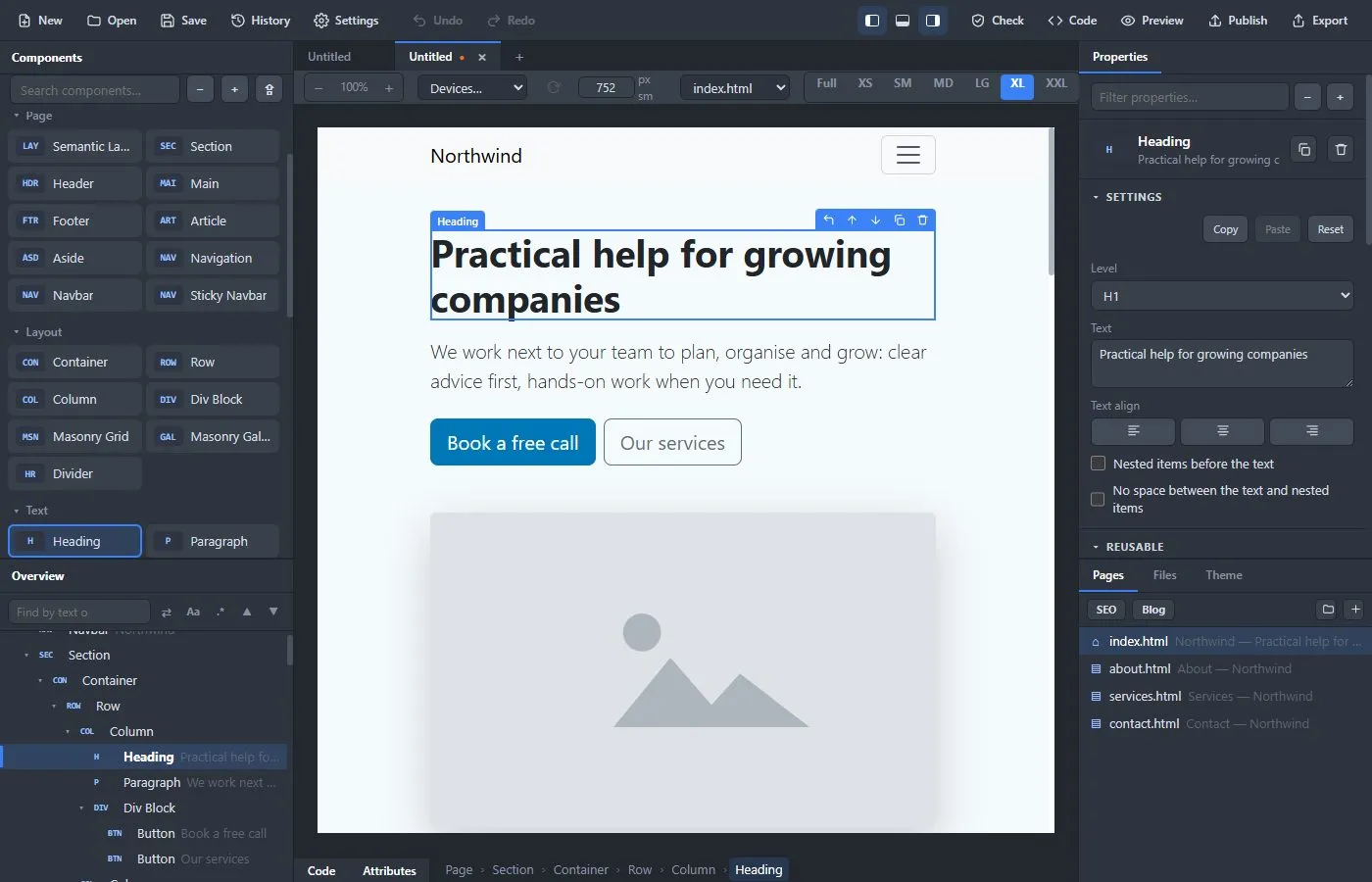Viewport: 1372px width, 882px height.
Task: Open about.html in the Pages list
Action: tap(1225, 668)
